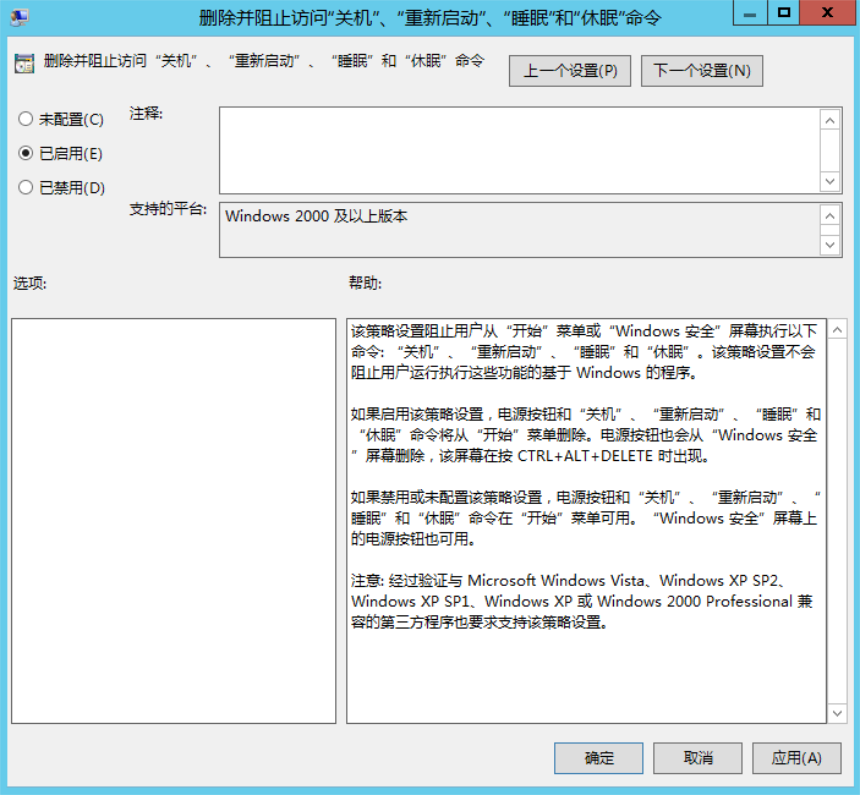Click the help paragraph starting 如果启用该策略设置

[585, 435]
